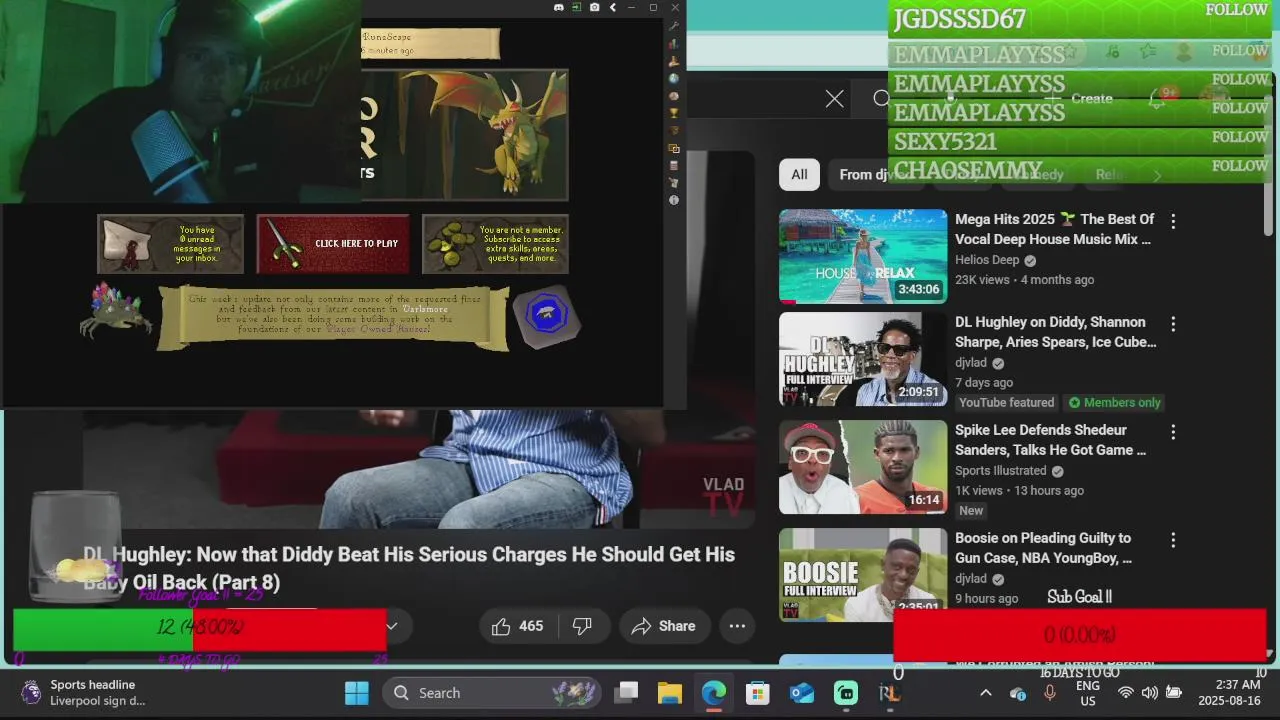
Task: Open Outlook from taskbar
Action: [x=802, y=692]
